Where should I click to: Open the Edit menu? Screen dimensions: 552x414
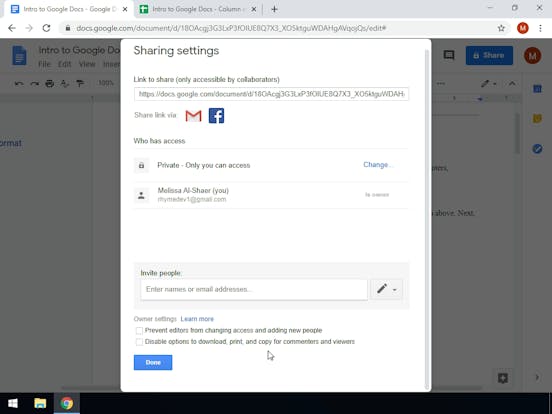point(64,64)
